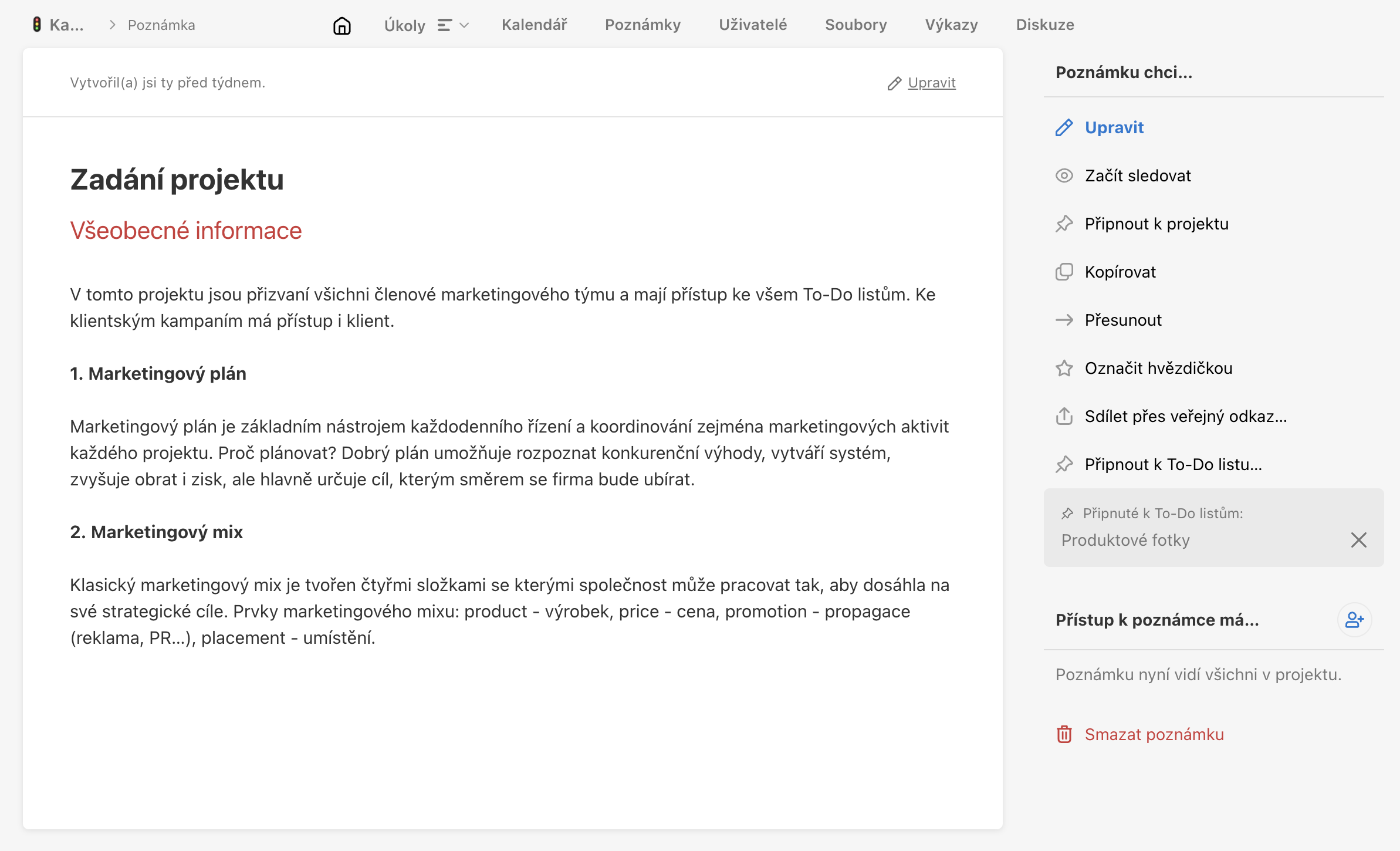Open the Diskuze tab
The image size is (1400, 851).
pos(1045,25)
